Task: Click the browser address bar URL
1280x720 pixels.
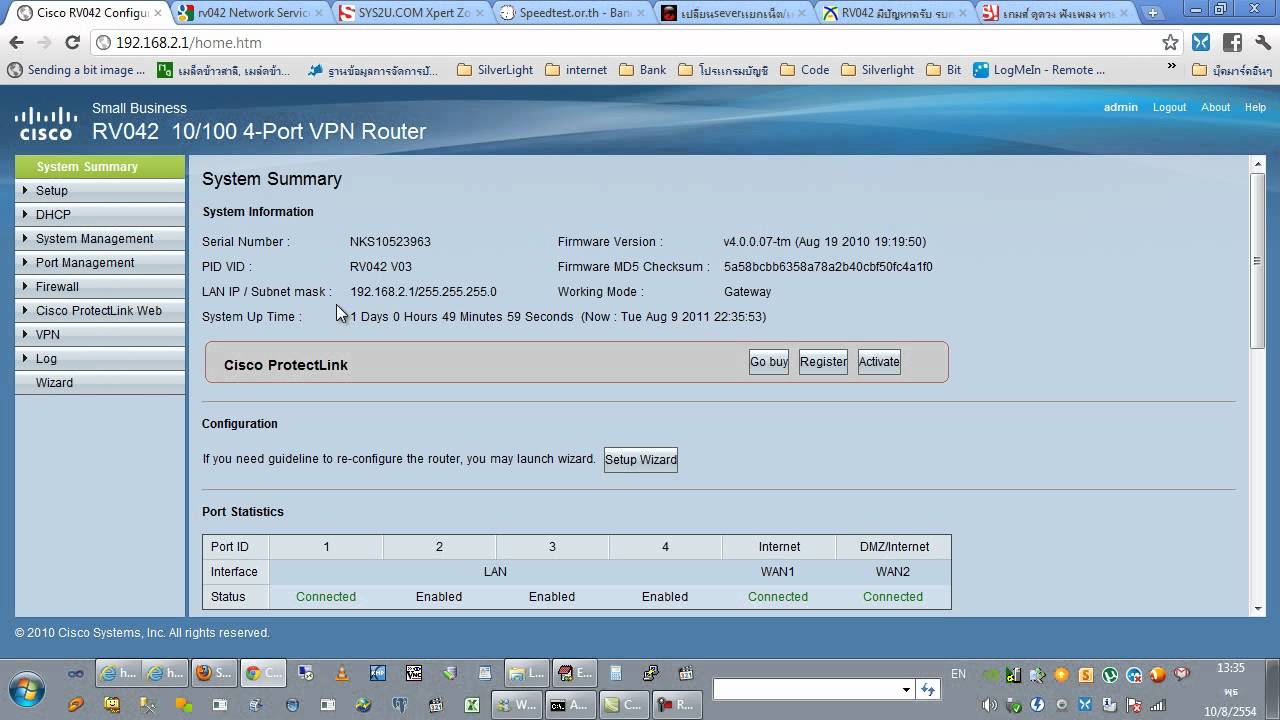Action: point(188,43)
